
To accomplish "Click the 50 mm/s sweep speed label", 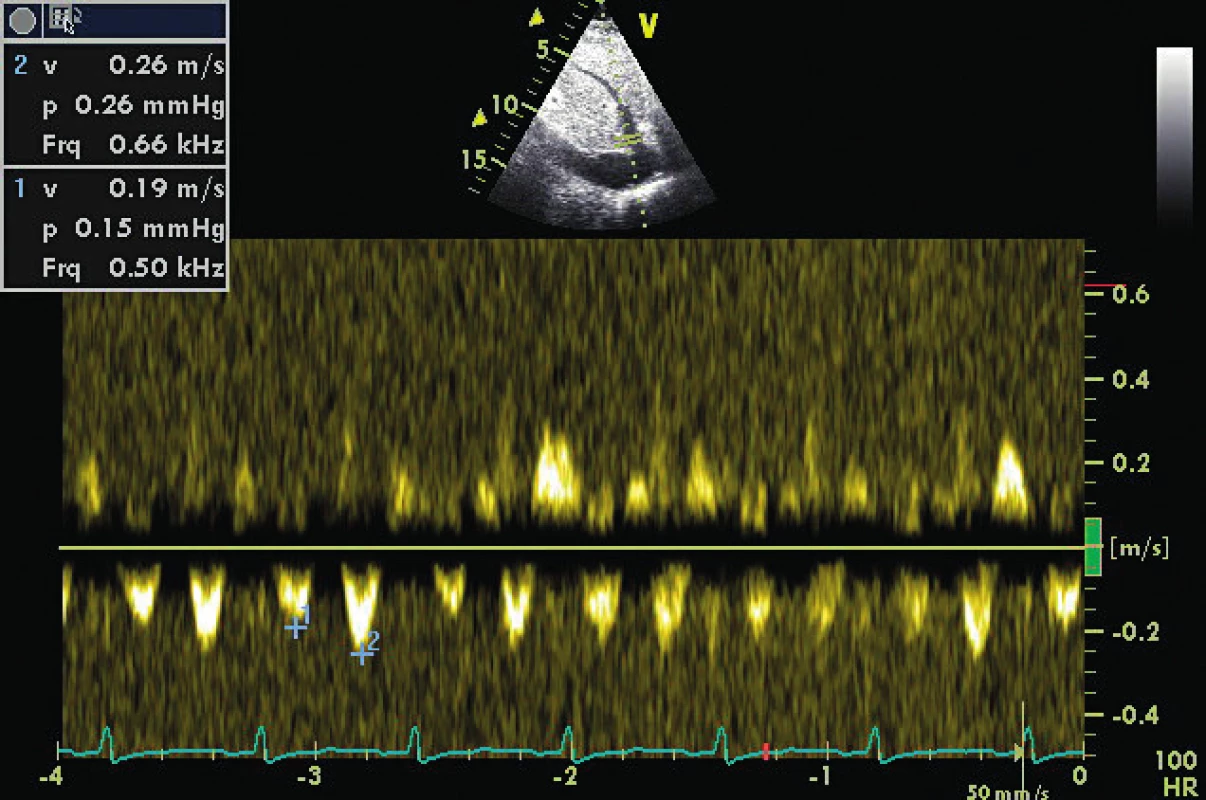I will [1007, 792].
